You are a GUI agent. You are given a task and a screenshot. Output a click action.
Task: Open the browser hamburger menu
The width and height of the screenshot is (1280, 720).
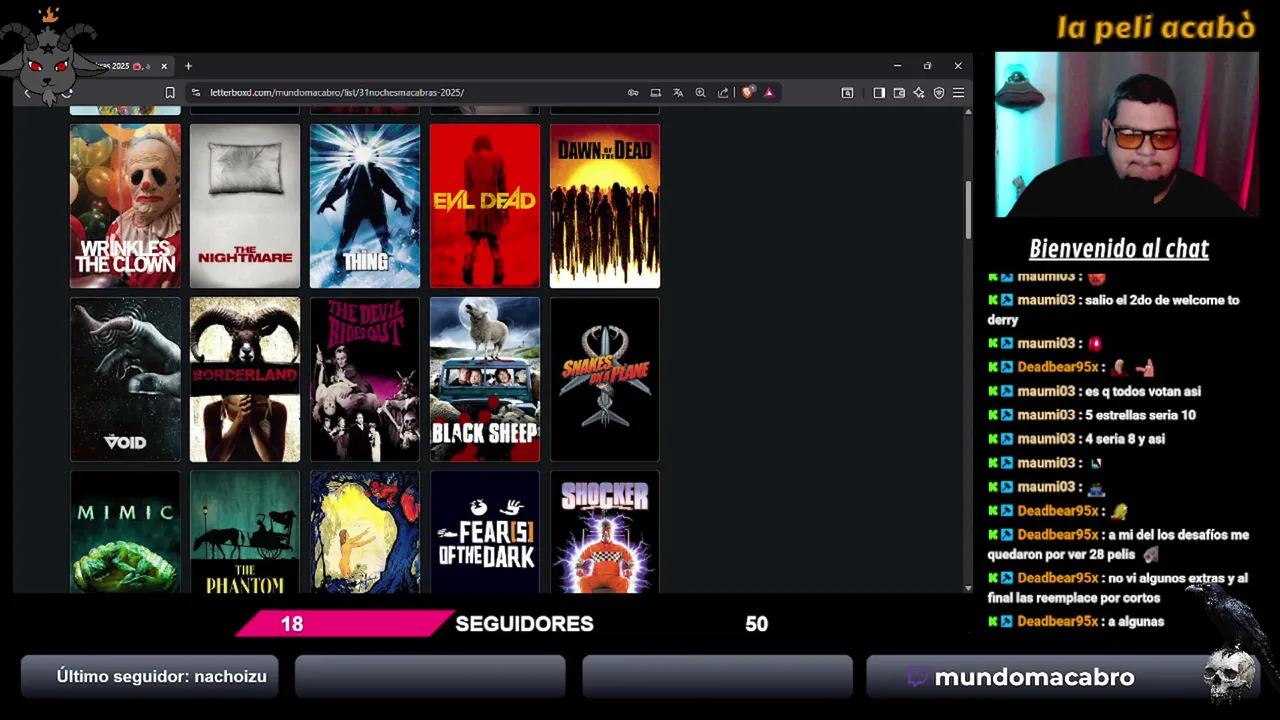click(x=958, y=93)
